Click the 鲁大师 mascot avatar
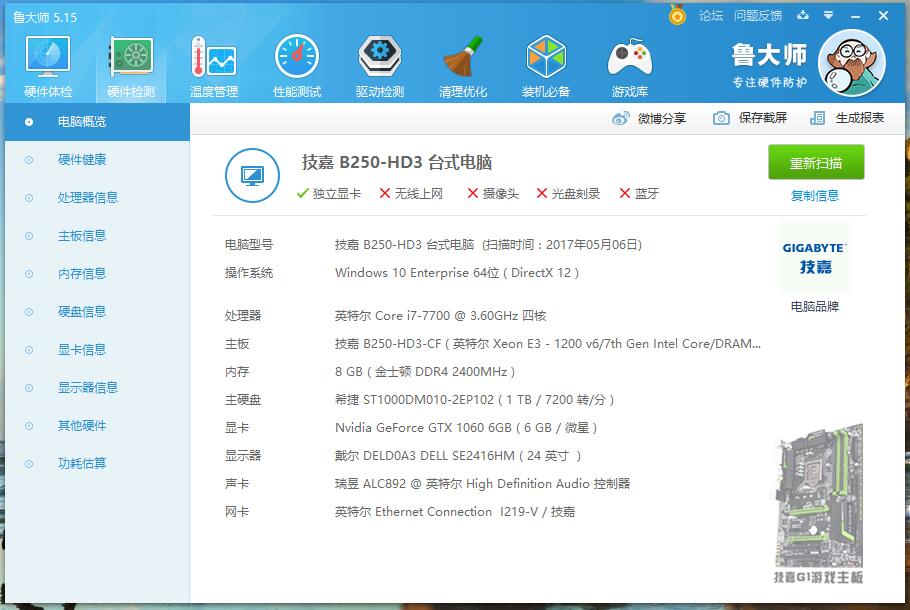The height and width of the screenshot is (610, 910). click(852, 63)
